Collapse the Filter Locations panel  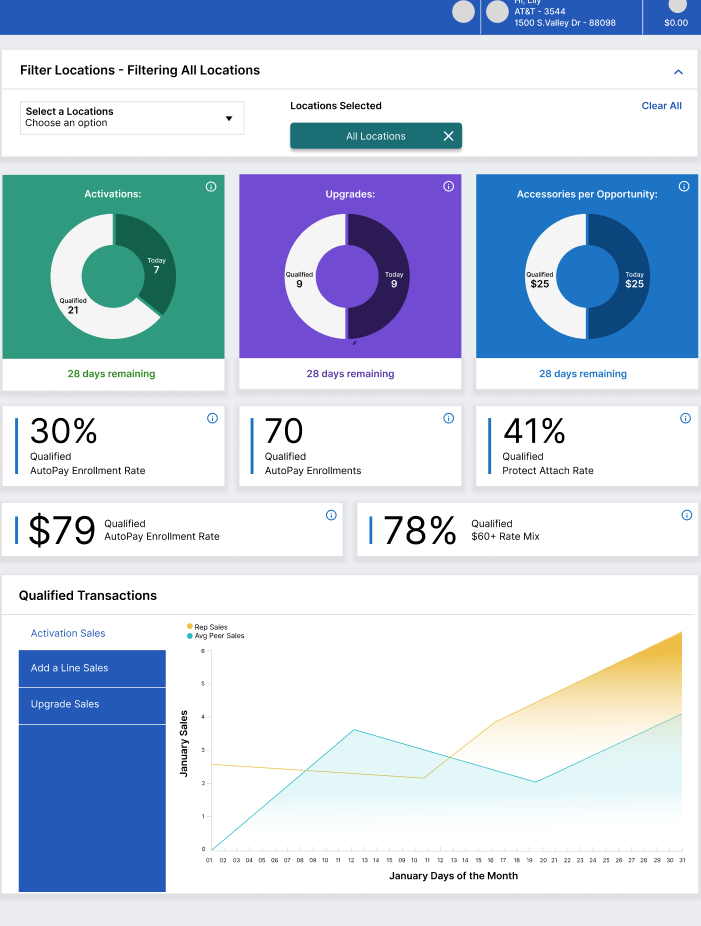tap(678, 72)
